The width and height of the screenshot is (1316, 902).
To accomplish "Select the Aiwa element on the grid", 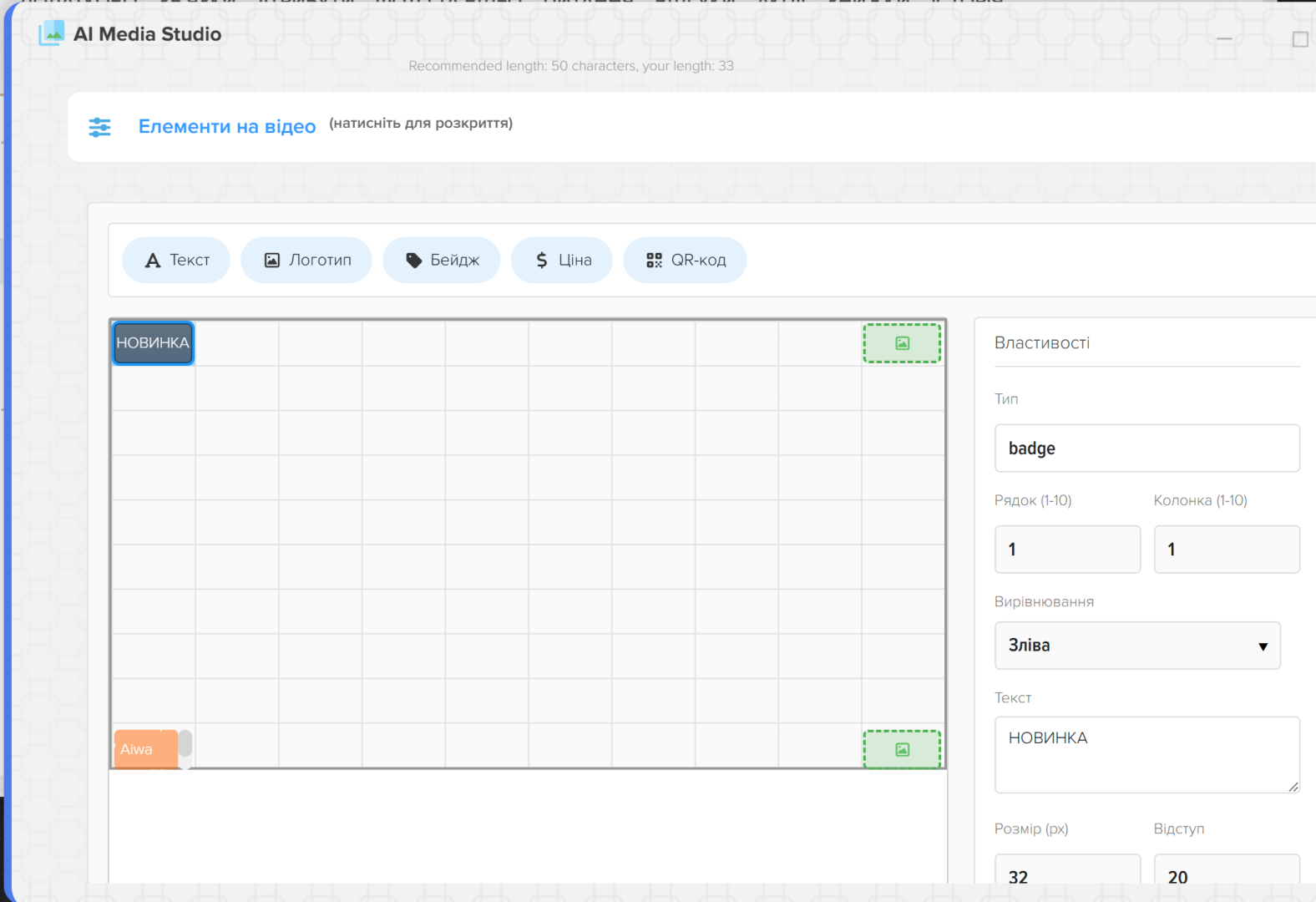I will point(145,749).
